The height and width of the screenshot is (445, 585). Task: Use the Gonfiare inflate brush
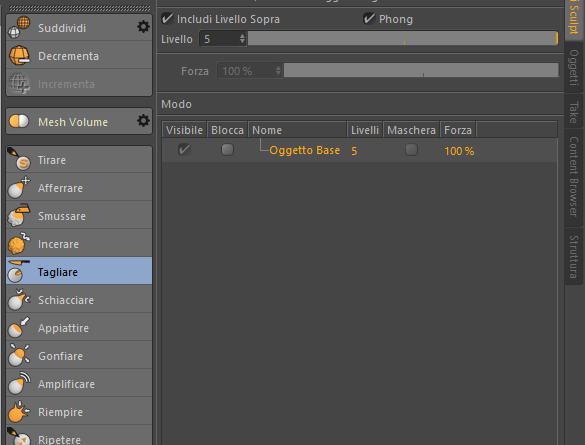pos(79,356)
